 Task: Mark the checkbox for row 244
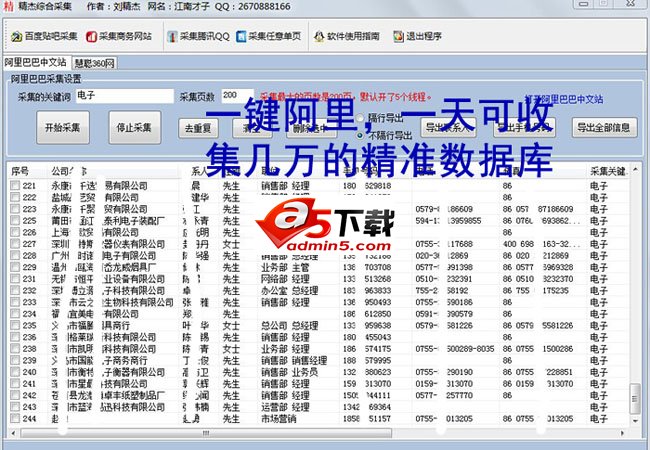tap(15, 419)
